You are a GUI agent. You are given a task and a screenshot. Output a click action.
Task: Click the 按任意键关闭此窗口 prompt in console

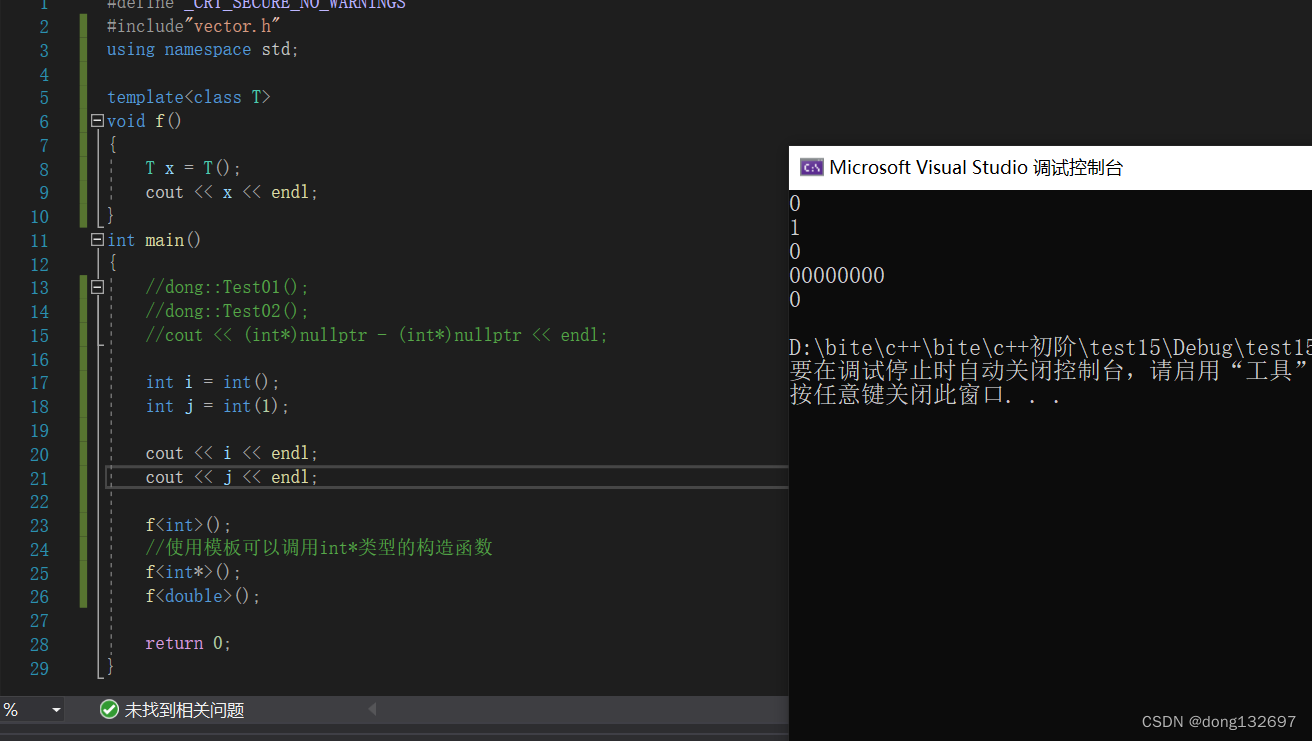pos(925,395)
